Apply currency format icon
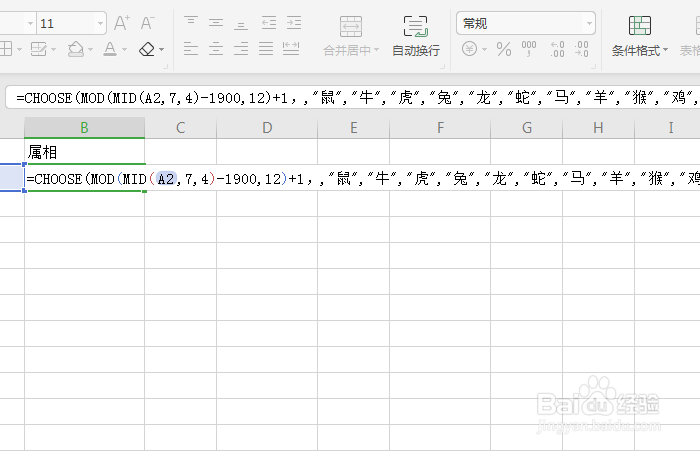700x451 pixels. coord(470,48)
